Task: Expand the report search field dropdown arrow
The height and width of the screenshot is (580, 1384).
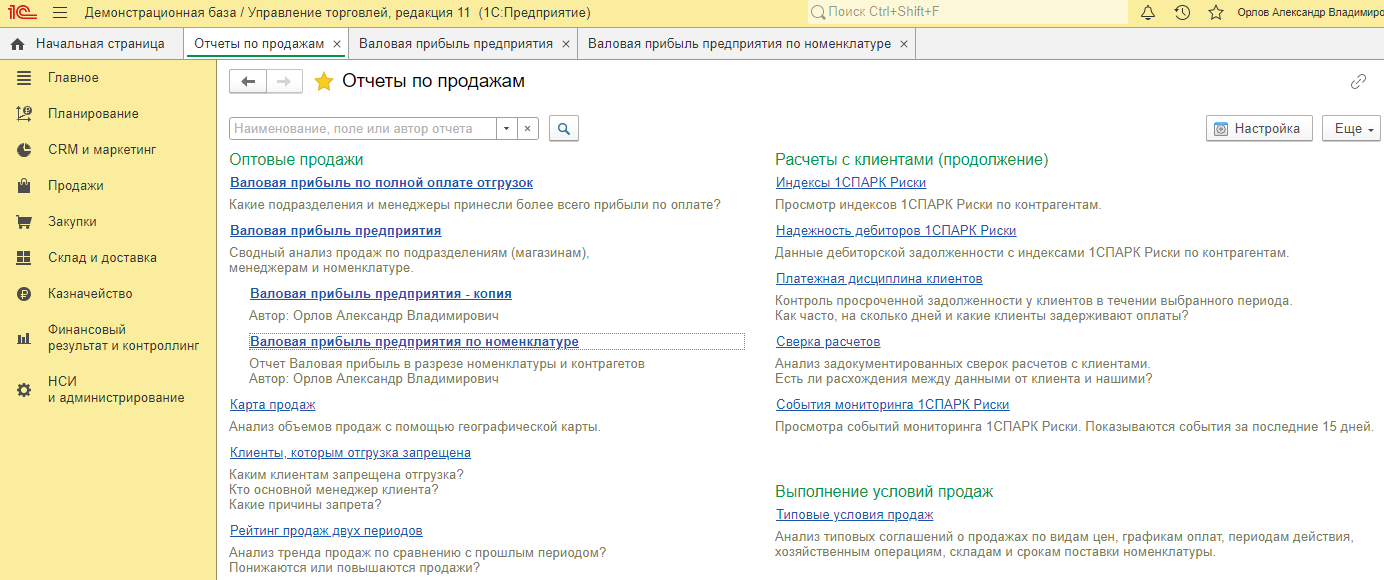Action: point(506,129)
